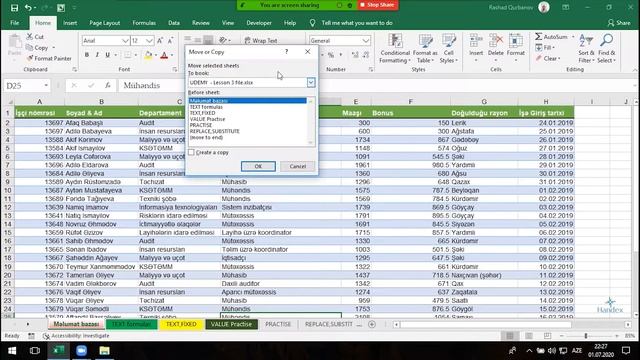The height and width of the screenshot is (360, 640).
Task: Switch to VALUE Practise sheet tab
Action: pos(231,324)
